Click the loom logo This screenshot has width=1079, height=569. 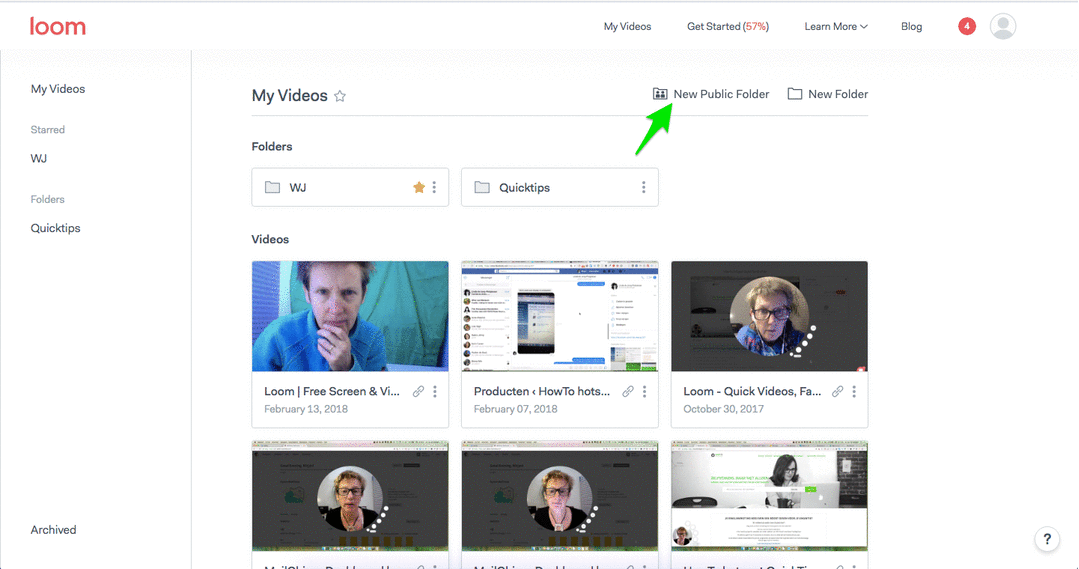[x=58, y=27]
